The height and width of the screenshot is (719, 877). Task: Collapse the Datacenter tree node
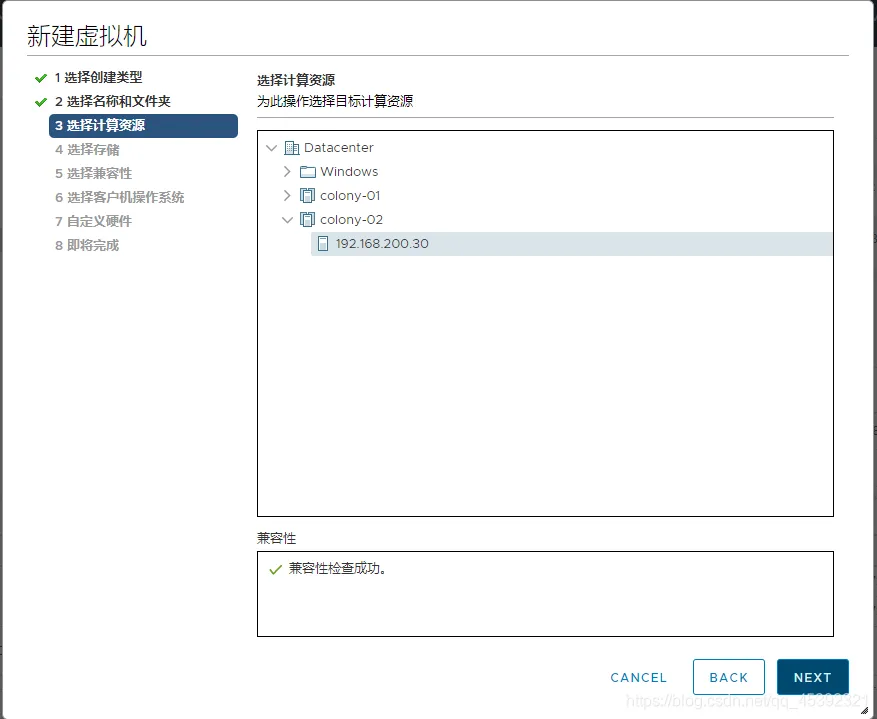point(271,148)
